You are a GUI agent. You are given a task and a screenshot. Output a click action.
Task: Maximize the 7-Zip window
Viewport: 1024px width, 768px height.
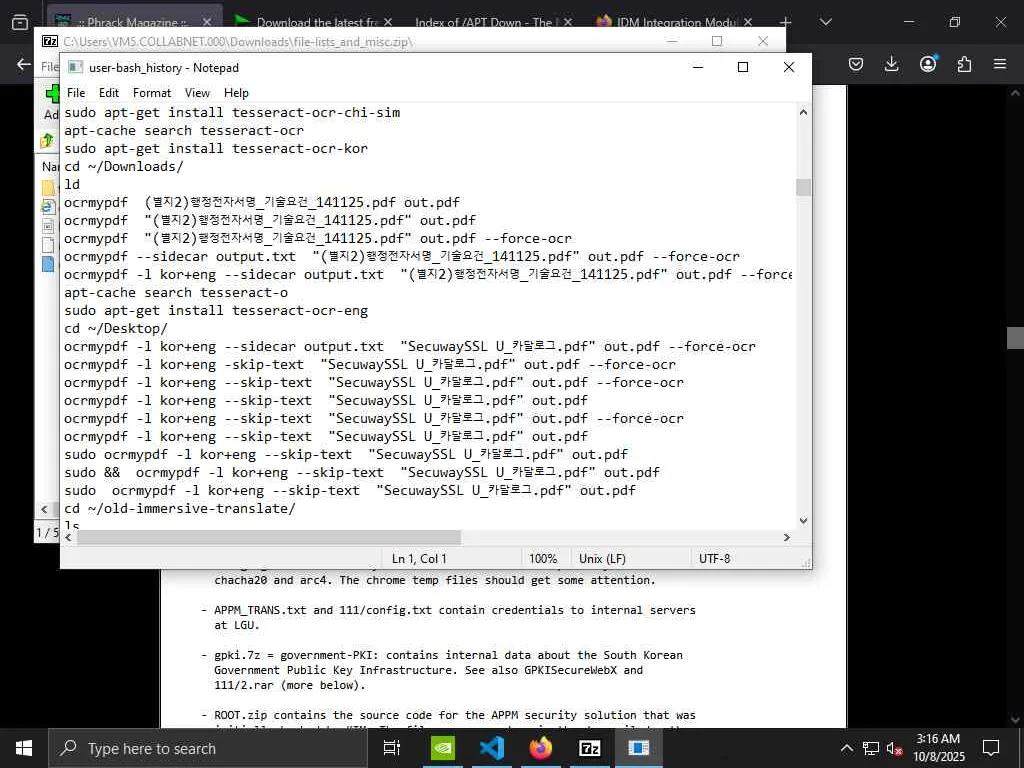716,41
